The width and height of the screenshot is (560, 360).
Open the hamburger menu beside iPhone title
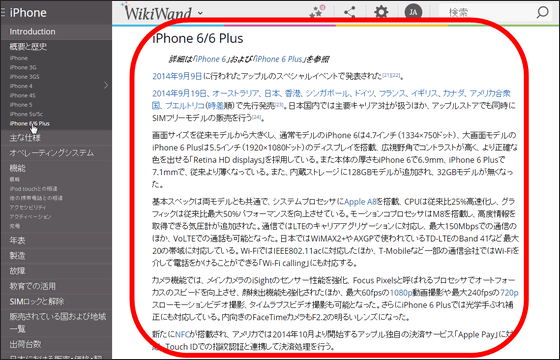[2, 12]
